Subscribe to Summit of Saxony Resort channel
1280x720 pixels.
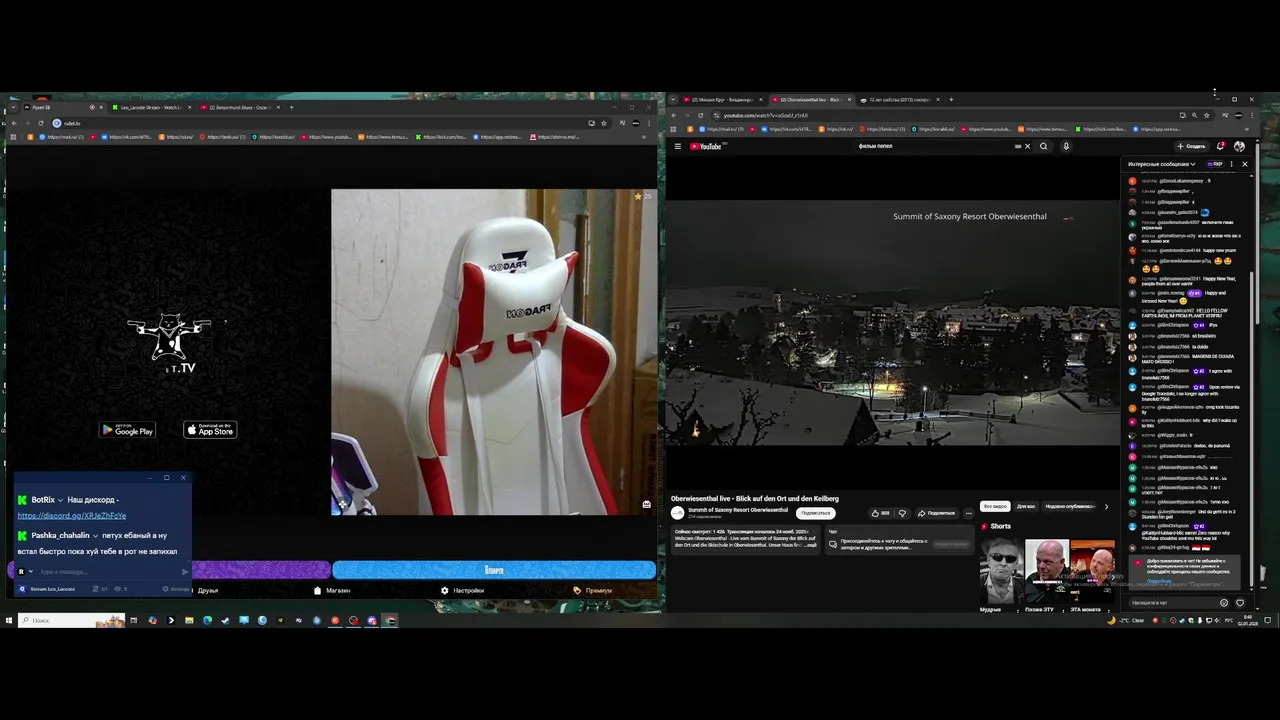[815, 513]
